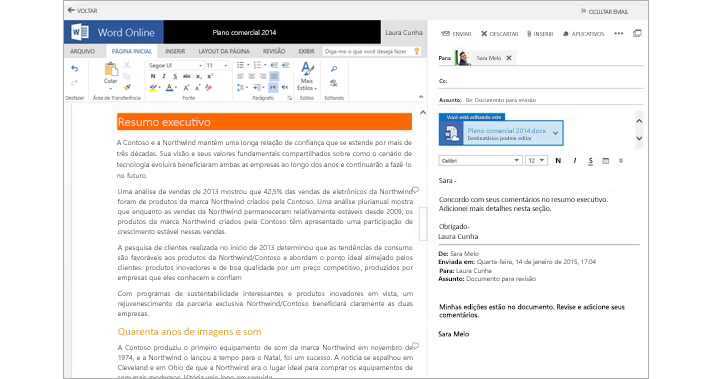This screenshot has height=379, width=713.
Task: Click the Grow Font icon
Action: 186,87
